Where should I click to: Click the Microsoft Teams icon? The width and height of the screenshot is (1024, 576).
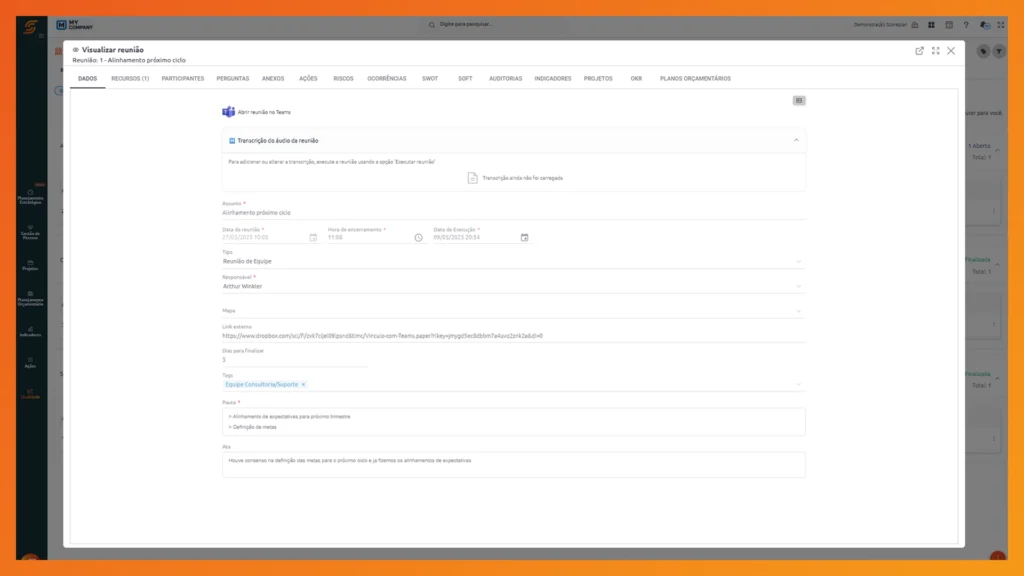point(228,112)
